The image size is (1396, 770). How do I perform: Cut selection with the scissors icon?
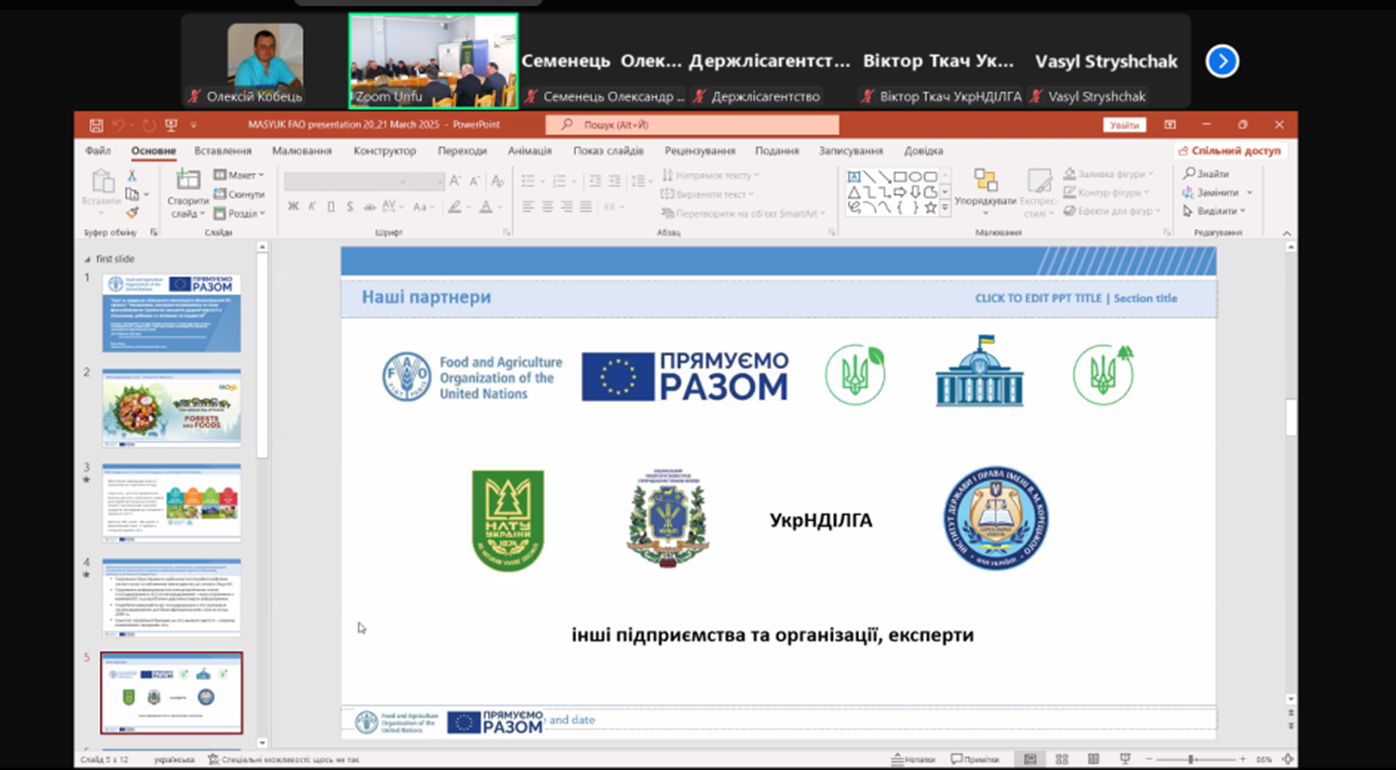131,176
